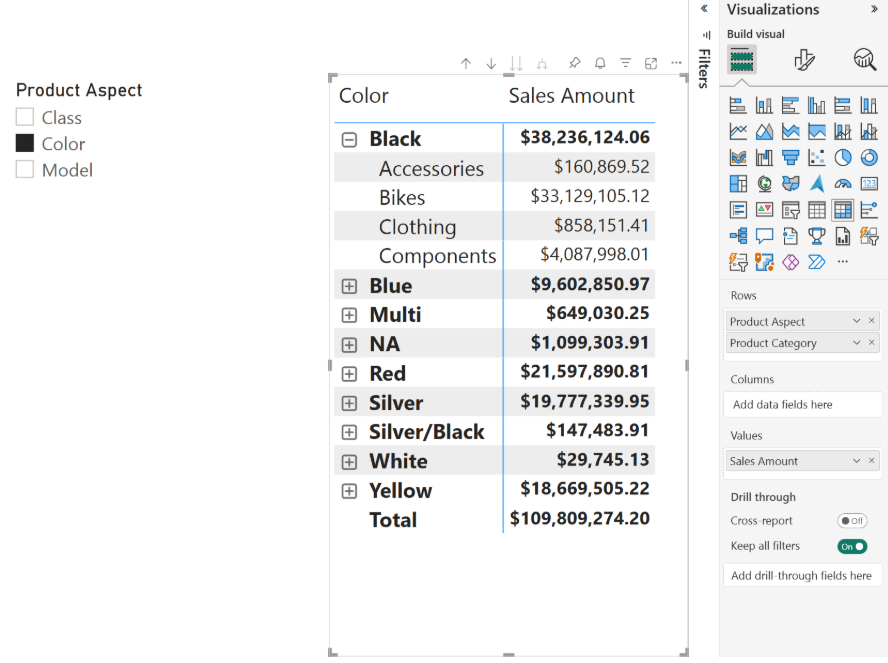Select the line chart visual
The height and width of the screenshot is (663, 888).
[738, 131]
